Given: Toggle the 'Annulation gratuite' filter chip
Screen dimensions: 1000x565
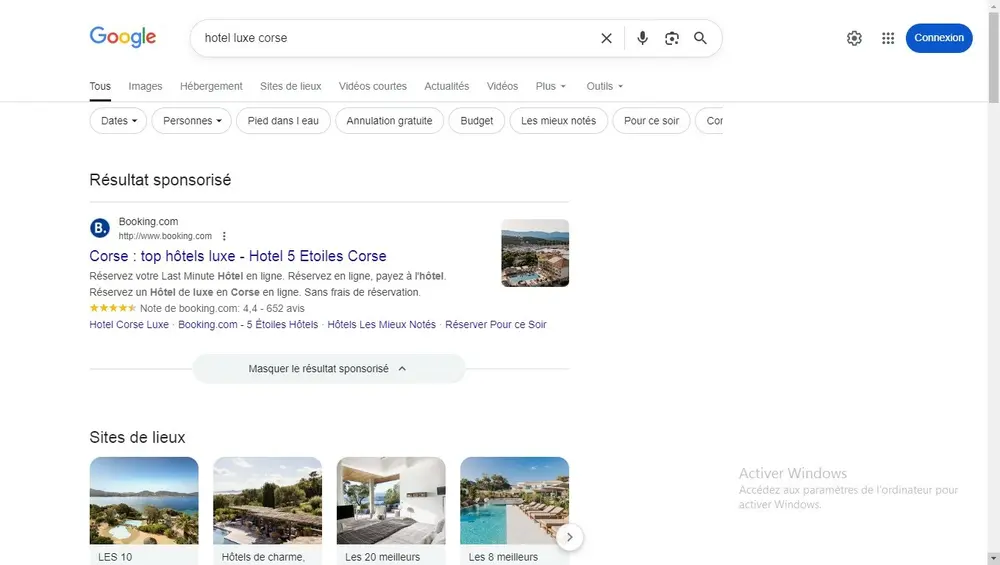Looking at the screenshot, I should tap(389, 121).
